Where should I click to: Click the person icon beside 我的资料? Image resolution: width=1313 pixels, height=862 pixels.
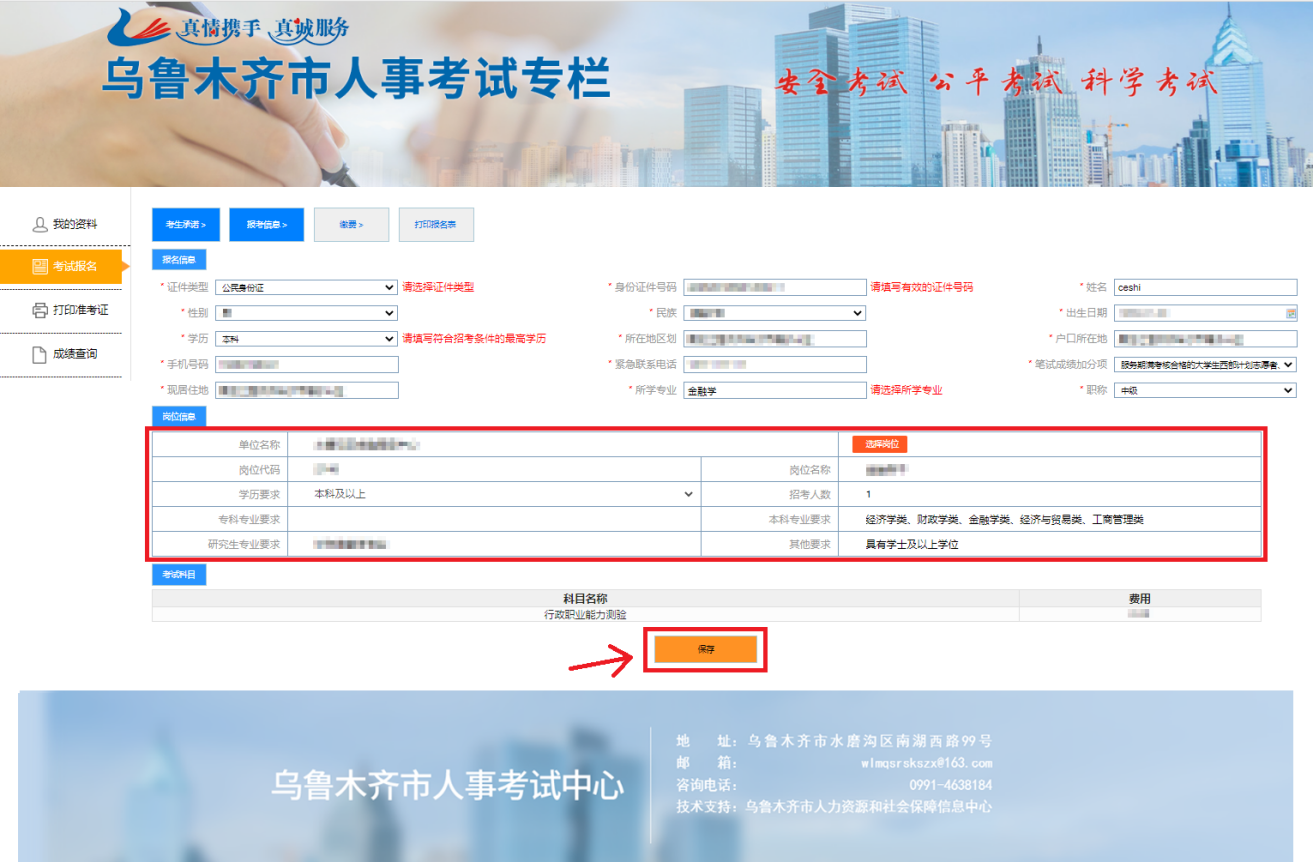pos(40,225)
